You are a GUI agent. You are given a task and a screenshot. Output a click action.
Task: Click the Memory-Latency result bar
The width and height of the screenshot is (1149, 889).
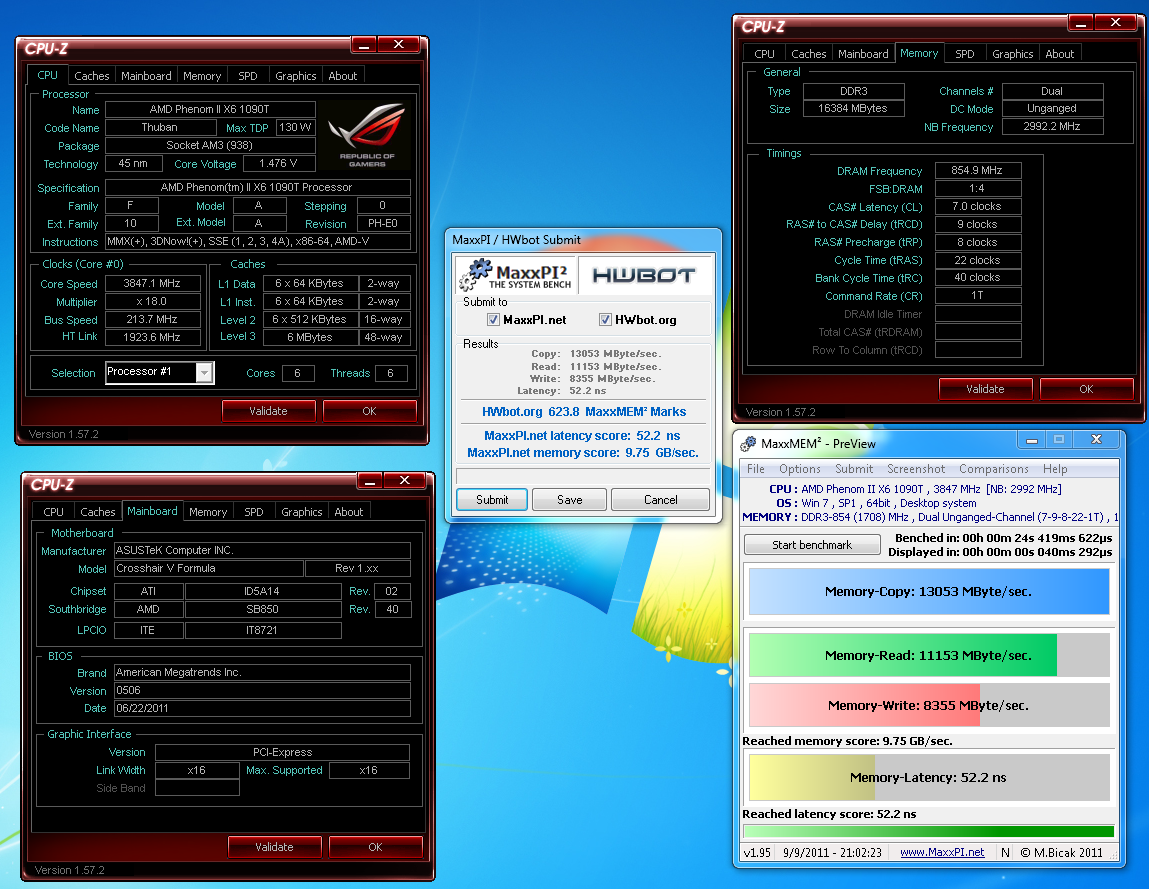[x=928, y=777]
